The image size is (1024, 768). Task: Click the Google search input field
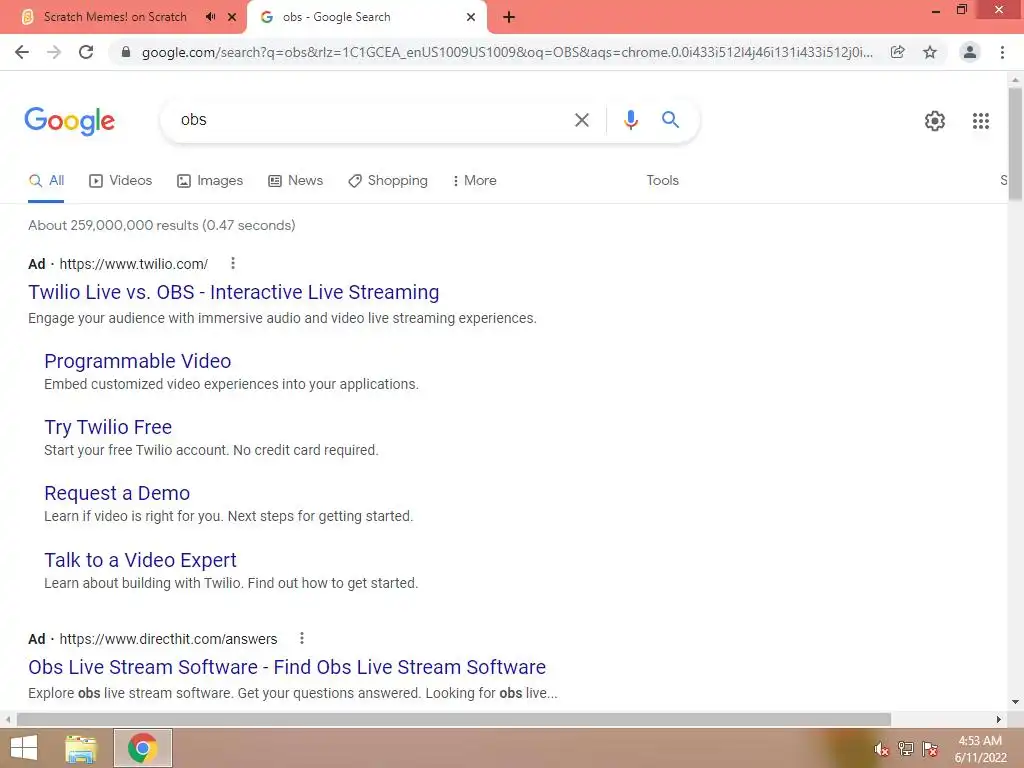[x=372, y=120]
